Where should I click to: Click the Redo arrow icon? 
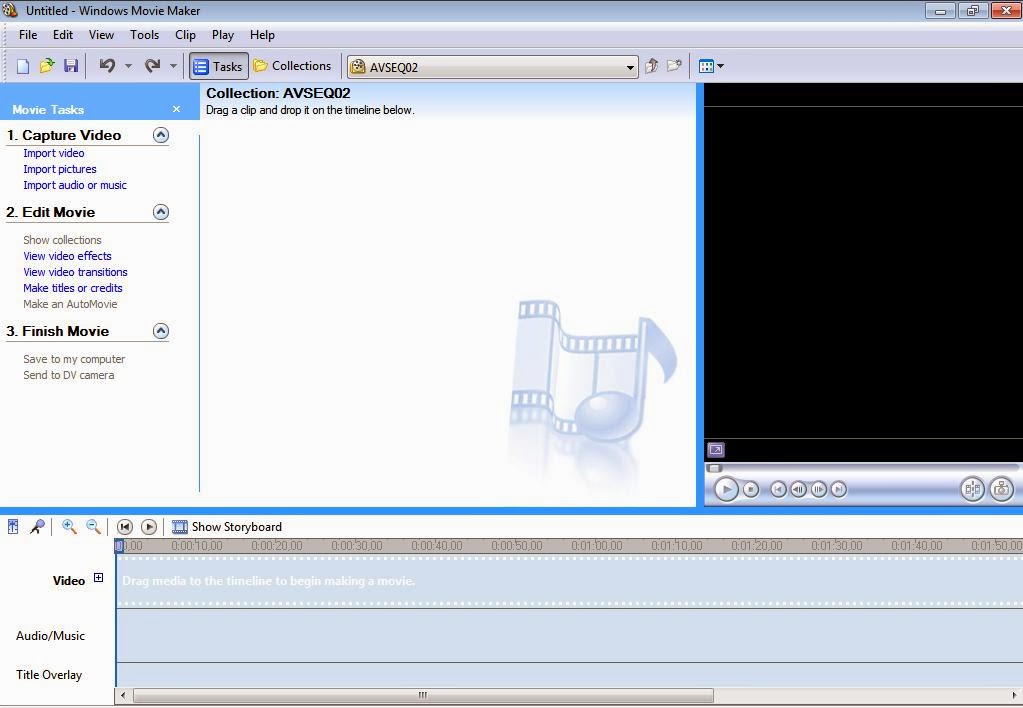pos(152,65)
